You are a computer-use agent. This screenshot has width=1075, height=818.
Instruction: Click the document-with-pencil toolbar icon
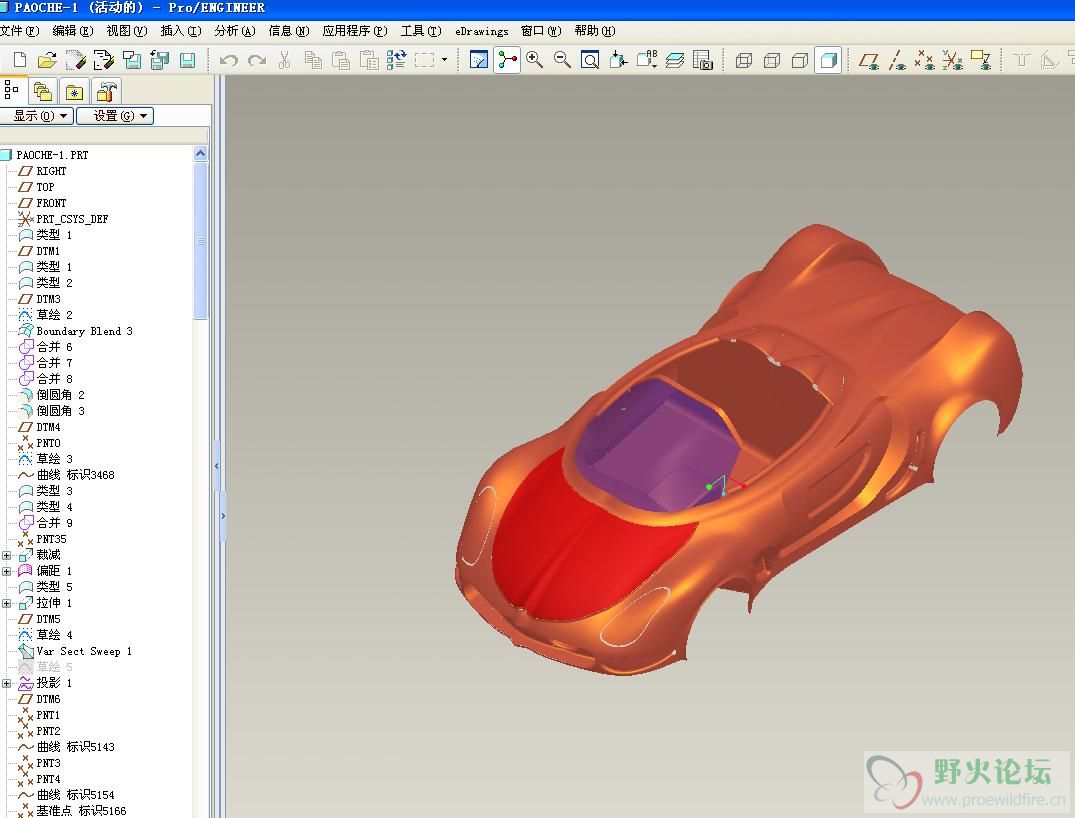pos(104,60)
